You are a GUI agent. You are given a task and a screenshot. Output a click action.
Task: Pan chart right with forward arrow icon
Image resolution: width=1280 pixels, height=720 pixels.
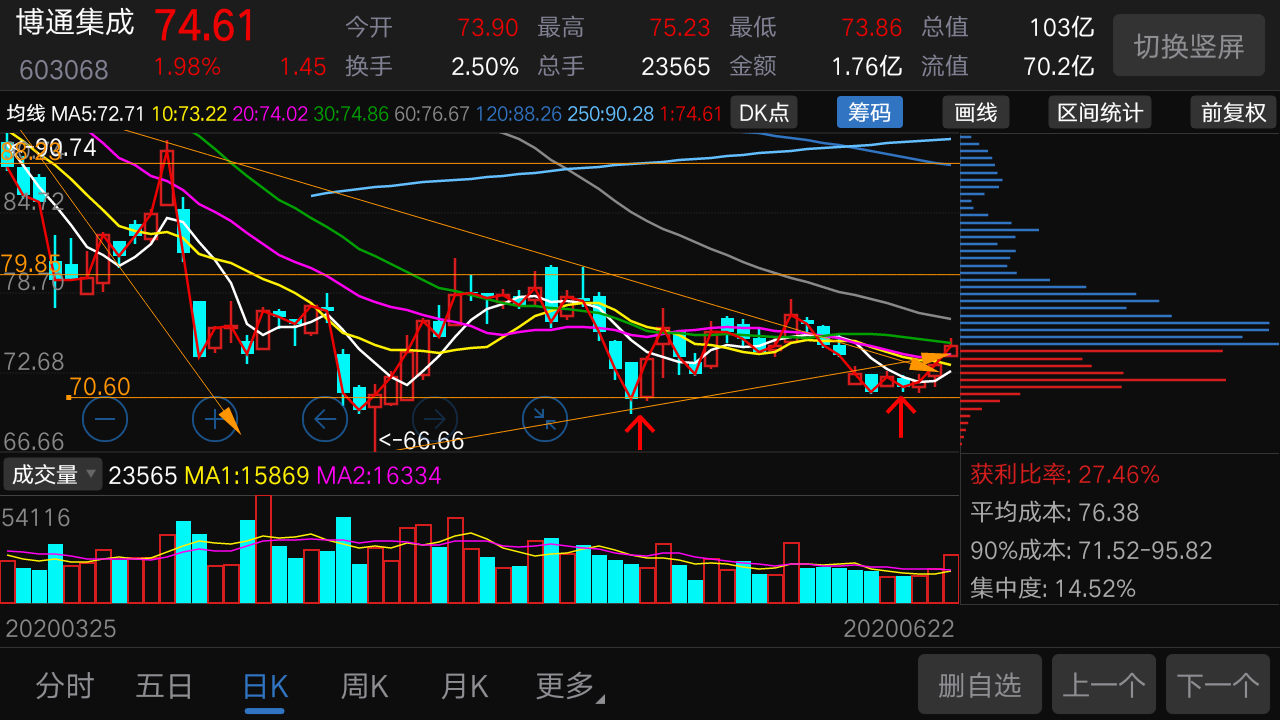pos(435,419)
